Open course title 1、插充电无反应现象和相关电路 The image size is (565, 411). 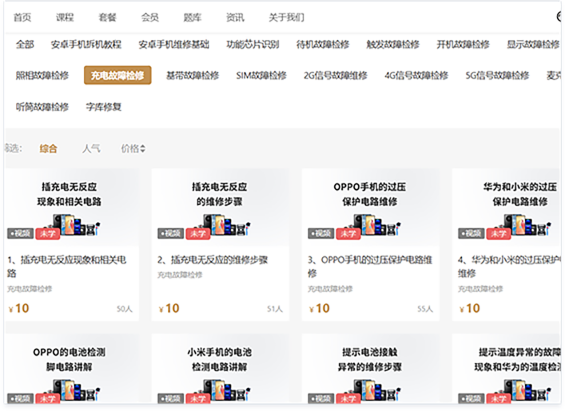pos(67,266)
